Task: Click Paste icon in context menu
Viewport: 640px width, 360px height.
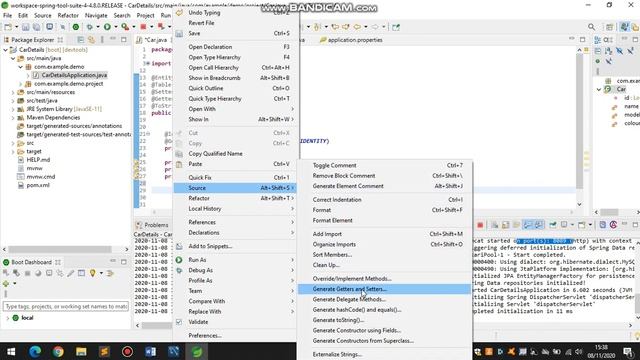Action: [179, 164]
